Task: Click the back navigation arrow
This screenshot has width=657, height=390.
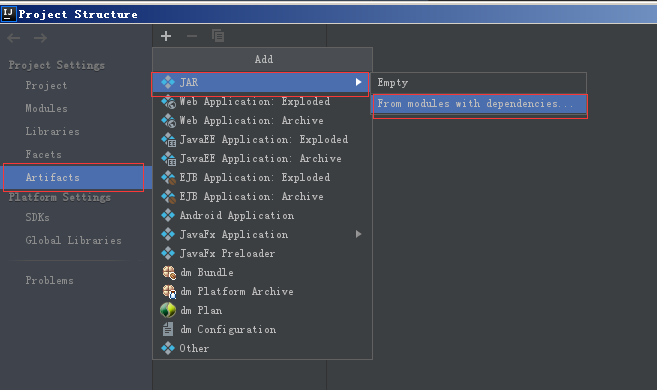Action: coord(14,38)
